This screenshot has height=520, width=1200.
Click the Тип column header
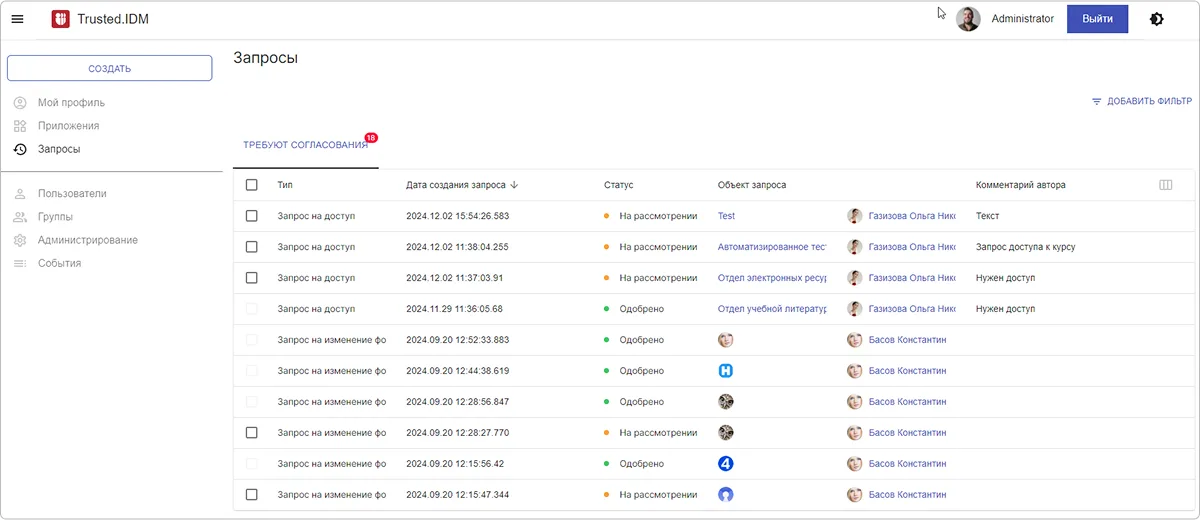pos(285,185)
